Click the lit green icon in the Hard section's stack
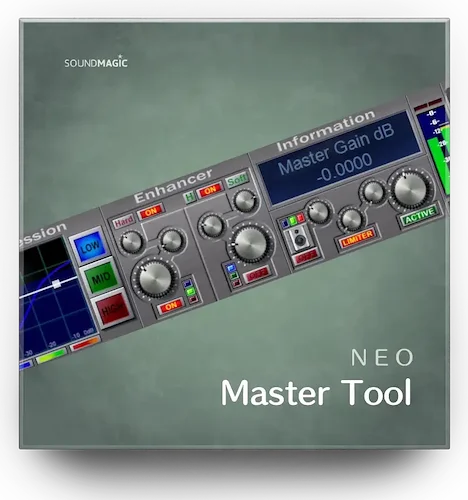Screen dimensions: 468x500 pyautogui.click(x=190, y=292)
